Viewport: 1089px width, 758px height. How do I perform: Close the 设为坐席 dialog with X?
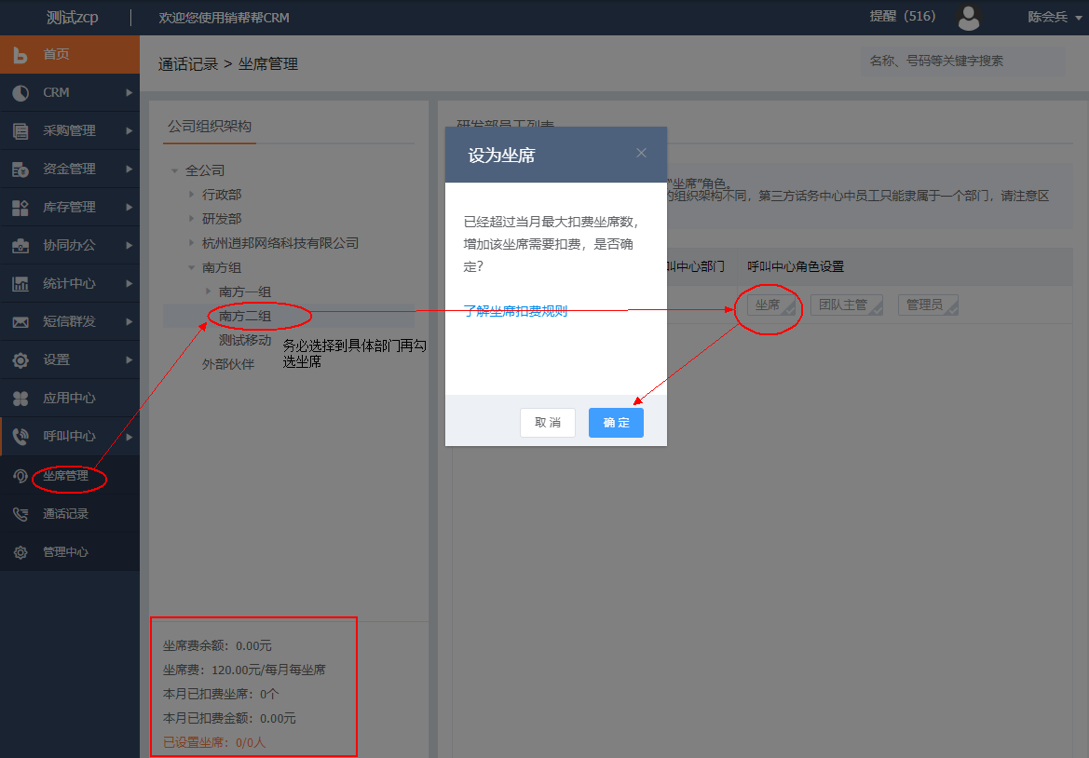(641, 153)
